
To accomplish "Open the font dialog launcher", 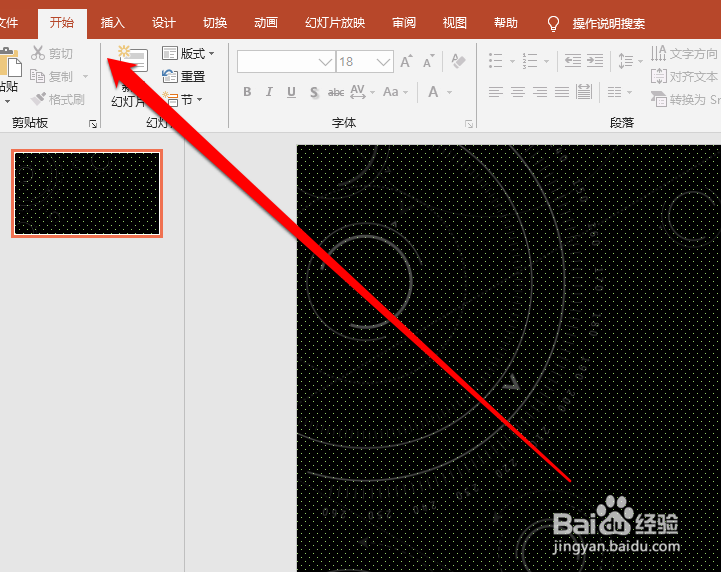I will (469, 124).
